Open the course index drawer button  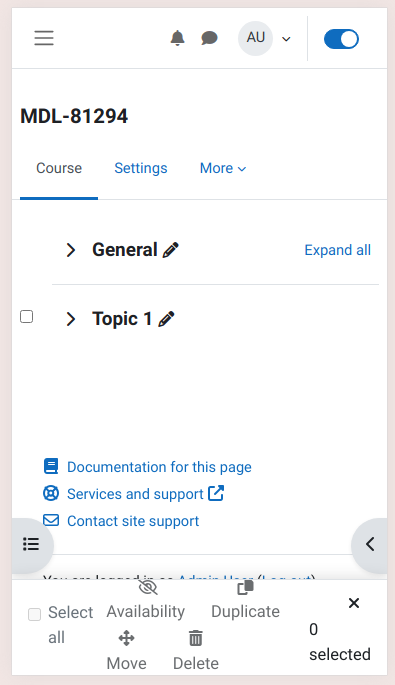[x=31, y=544]
